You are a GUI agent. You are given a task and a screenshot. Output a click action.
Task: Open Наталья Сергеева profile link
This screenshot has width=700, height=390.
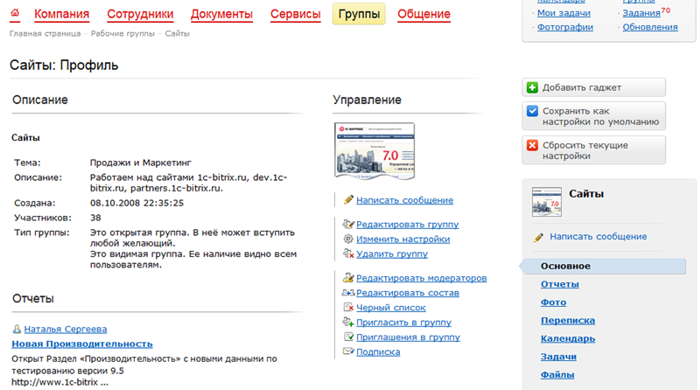point(65,329)
